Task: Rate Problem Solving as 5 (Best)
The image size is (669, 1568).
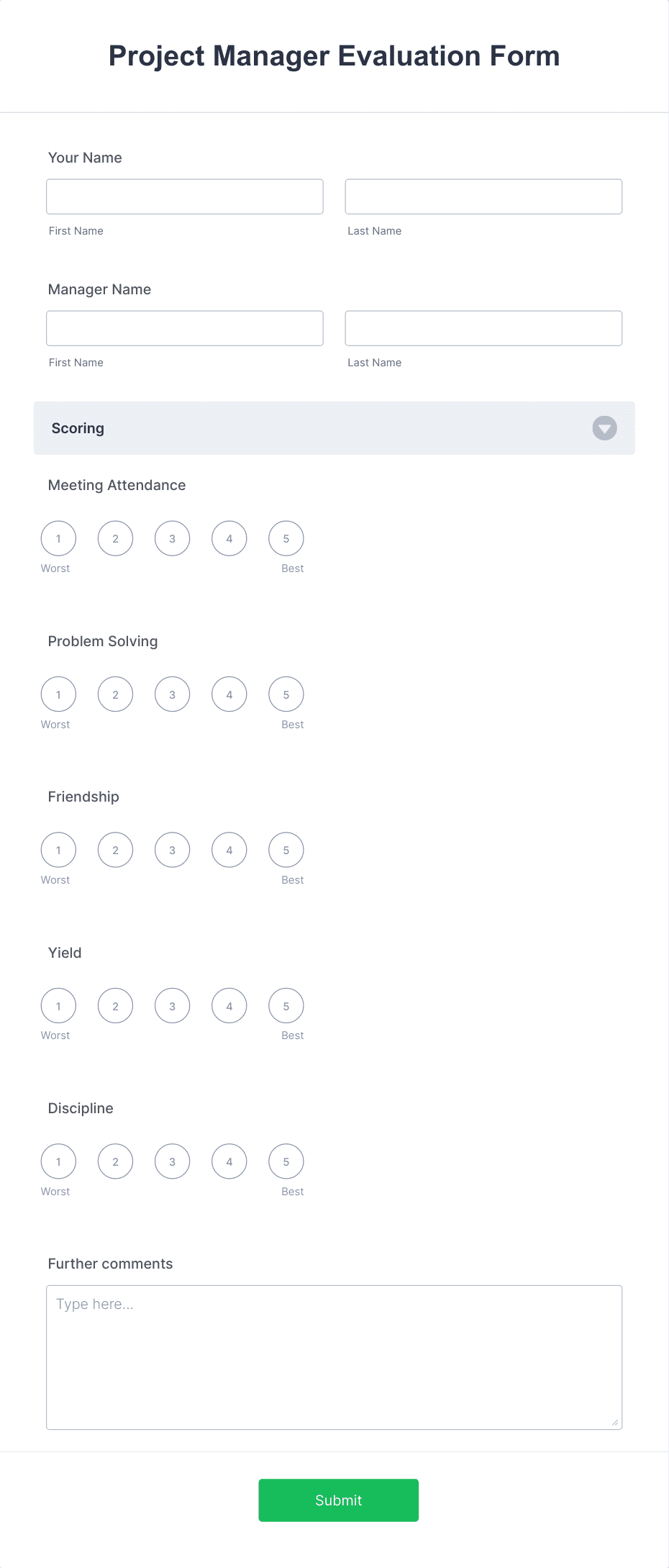Action: (x=286, y=694)
